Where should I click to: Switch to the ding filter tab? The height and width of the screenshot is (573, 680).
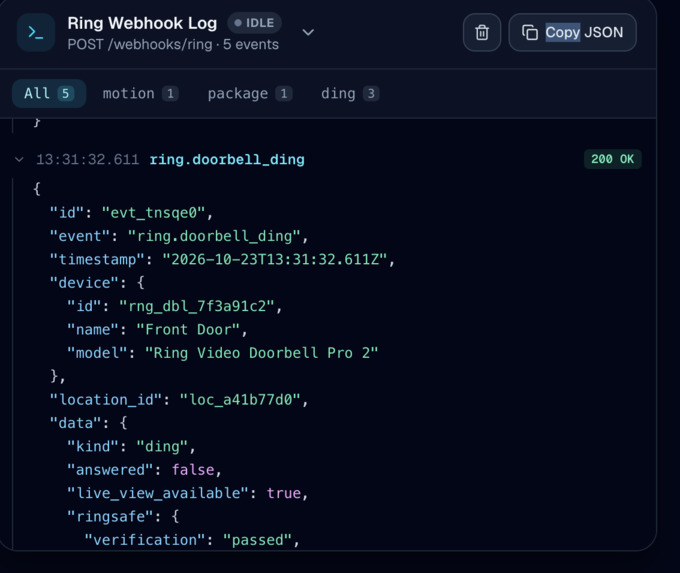tap(350, 93)
